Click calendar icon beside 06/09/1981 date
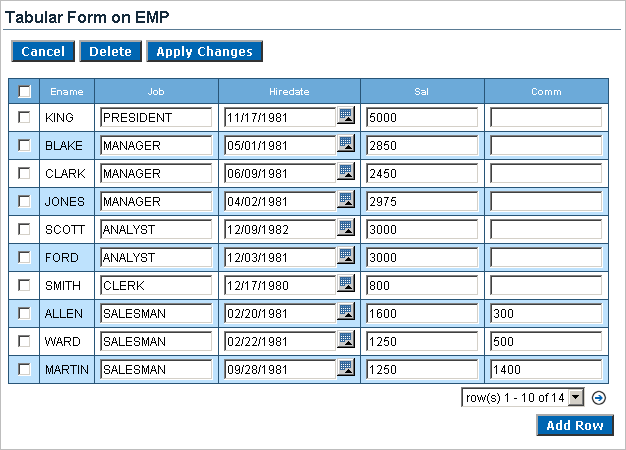Viewport: 626px width, 450px height. click(x=346, y=172)
